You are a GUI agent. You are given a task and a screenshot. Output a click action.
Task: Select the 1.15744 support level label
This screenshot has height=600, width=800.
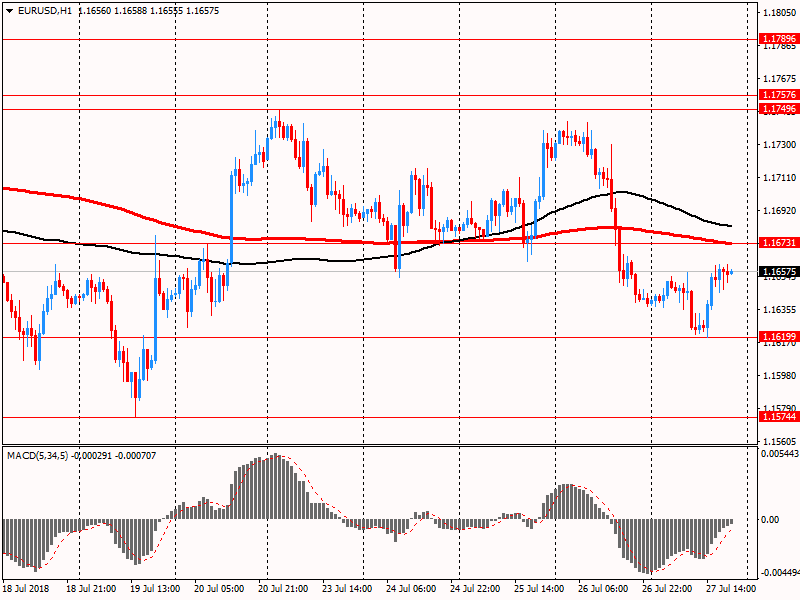(779, 417)
